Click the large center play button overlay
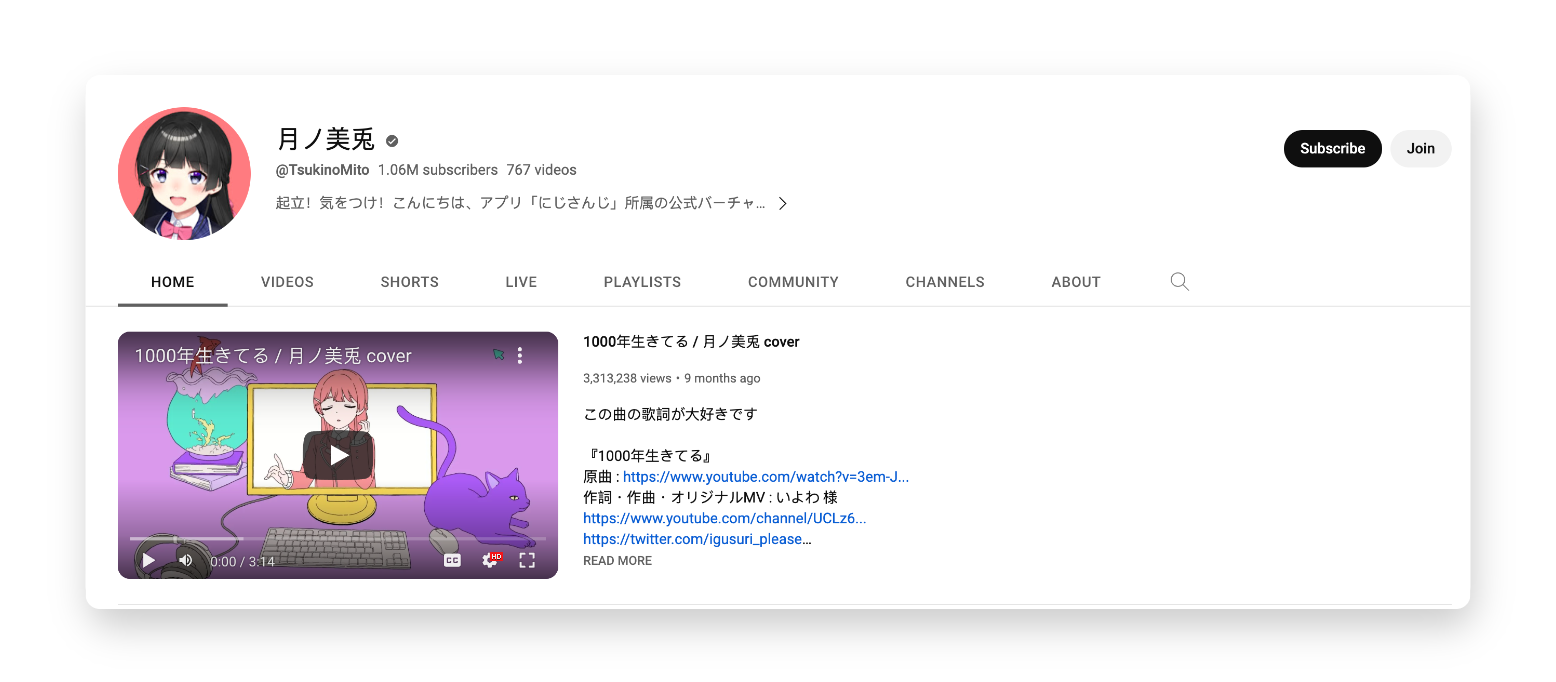1556x682 pixels. click(338, 455)
